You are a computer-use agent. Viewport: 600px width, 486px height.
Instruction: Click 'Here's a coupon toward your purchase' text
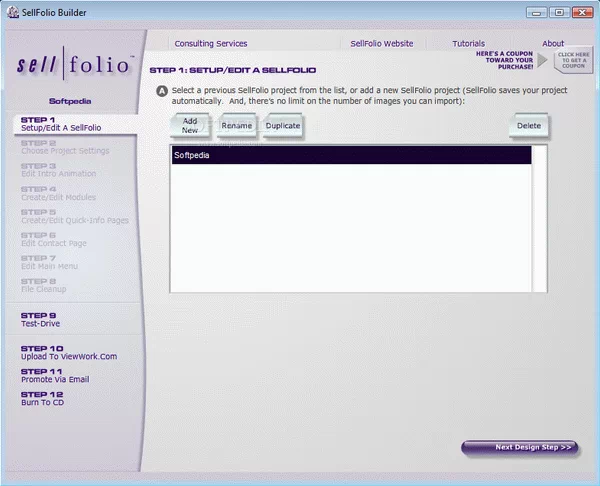coord(504,60)
